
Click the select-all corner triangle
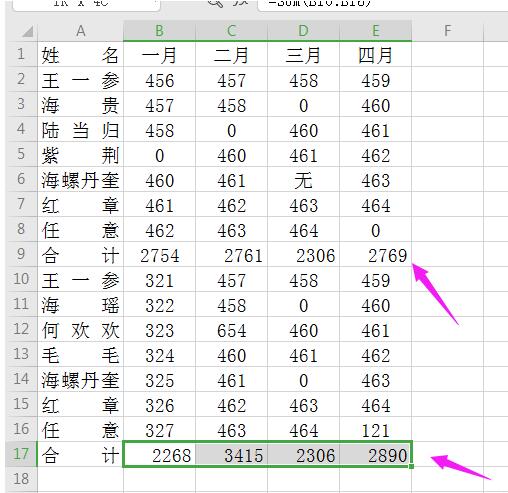(x=27, y=32)
